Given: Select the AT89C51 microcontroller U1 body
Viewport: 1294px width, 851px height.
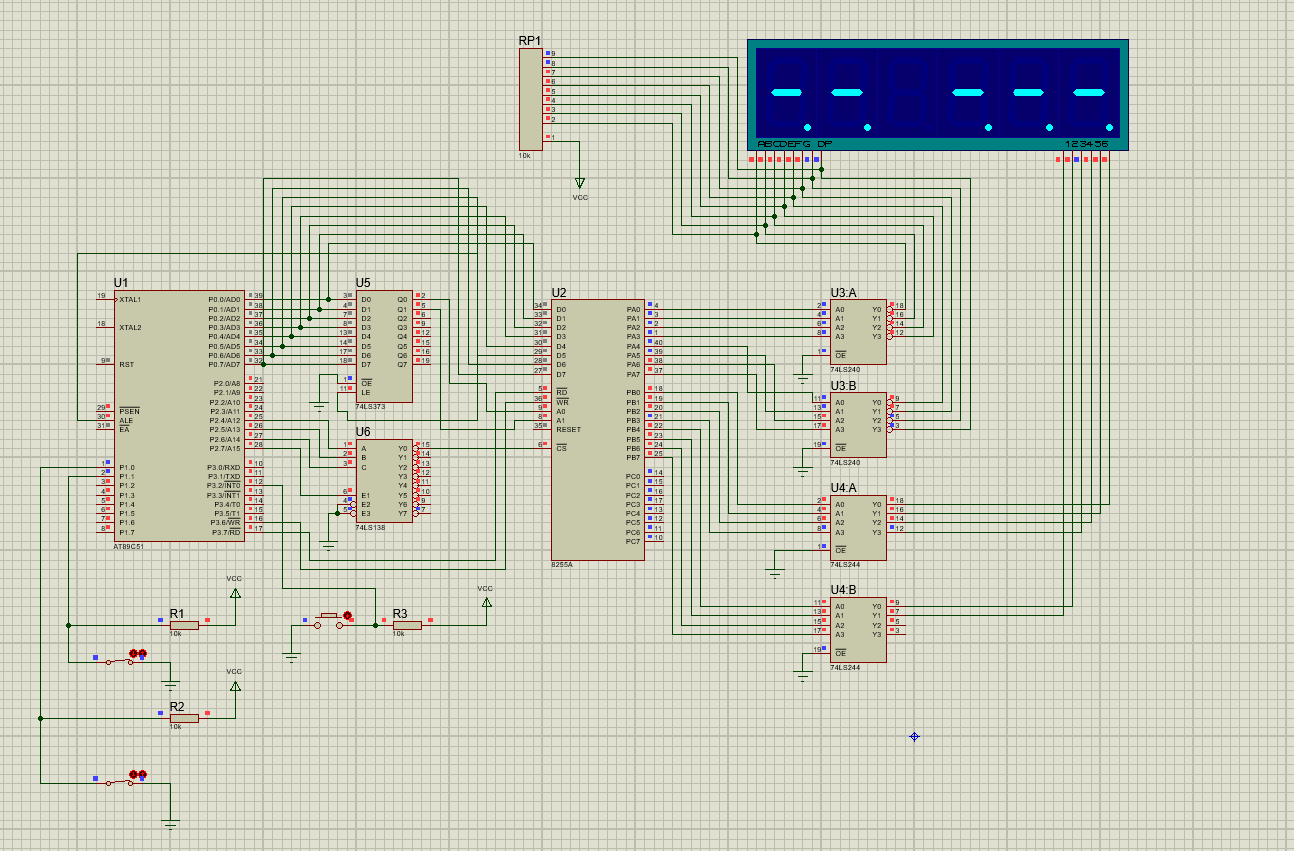Looking at the screenshot, I should click(178, 416).
